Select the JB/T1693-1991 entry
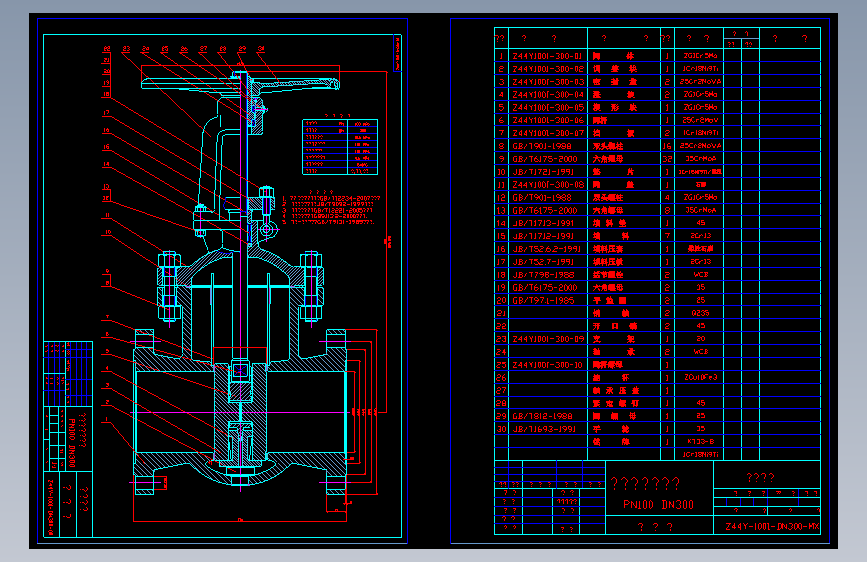The image size is (867, 562). 542,429
